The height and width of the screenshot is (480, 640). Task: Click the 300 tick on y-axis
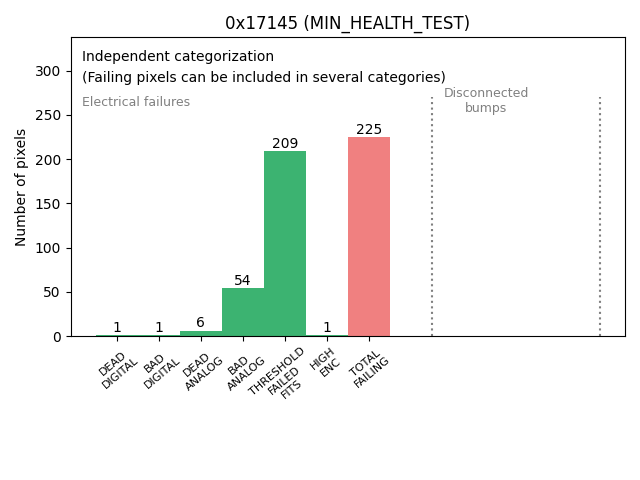(47, 71)
